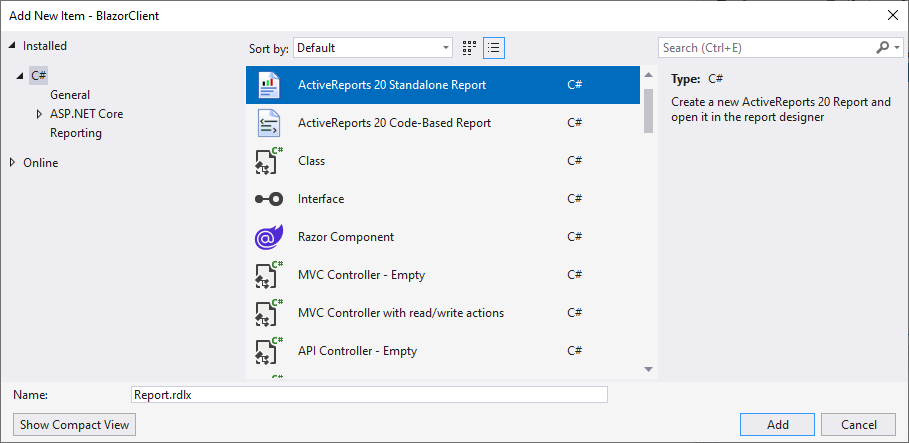
Task: Click the template list scrollbar down arrow
Action: (648, 370)
